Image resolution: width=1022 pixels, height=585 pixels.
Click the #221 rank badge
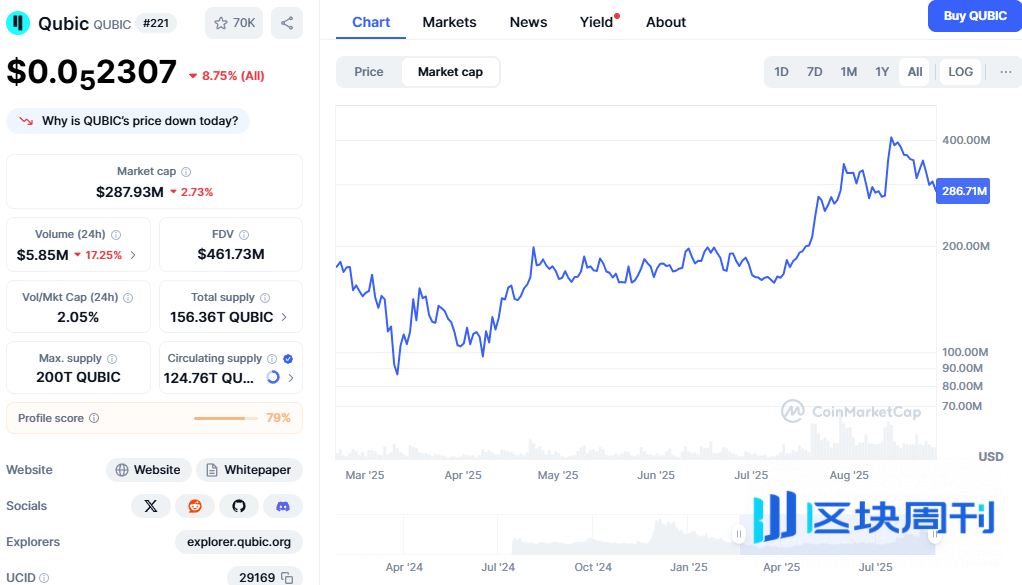[x=156, y=23]
